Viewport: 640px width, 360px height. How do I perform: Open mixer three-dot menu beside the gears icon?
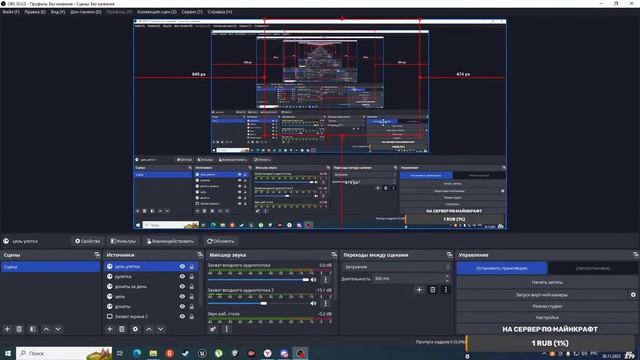227,329
